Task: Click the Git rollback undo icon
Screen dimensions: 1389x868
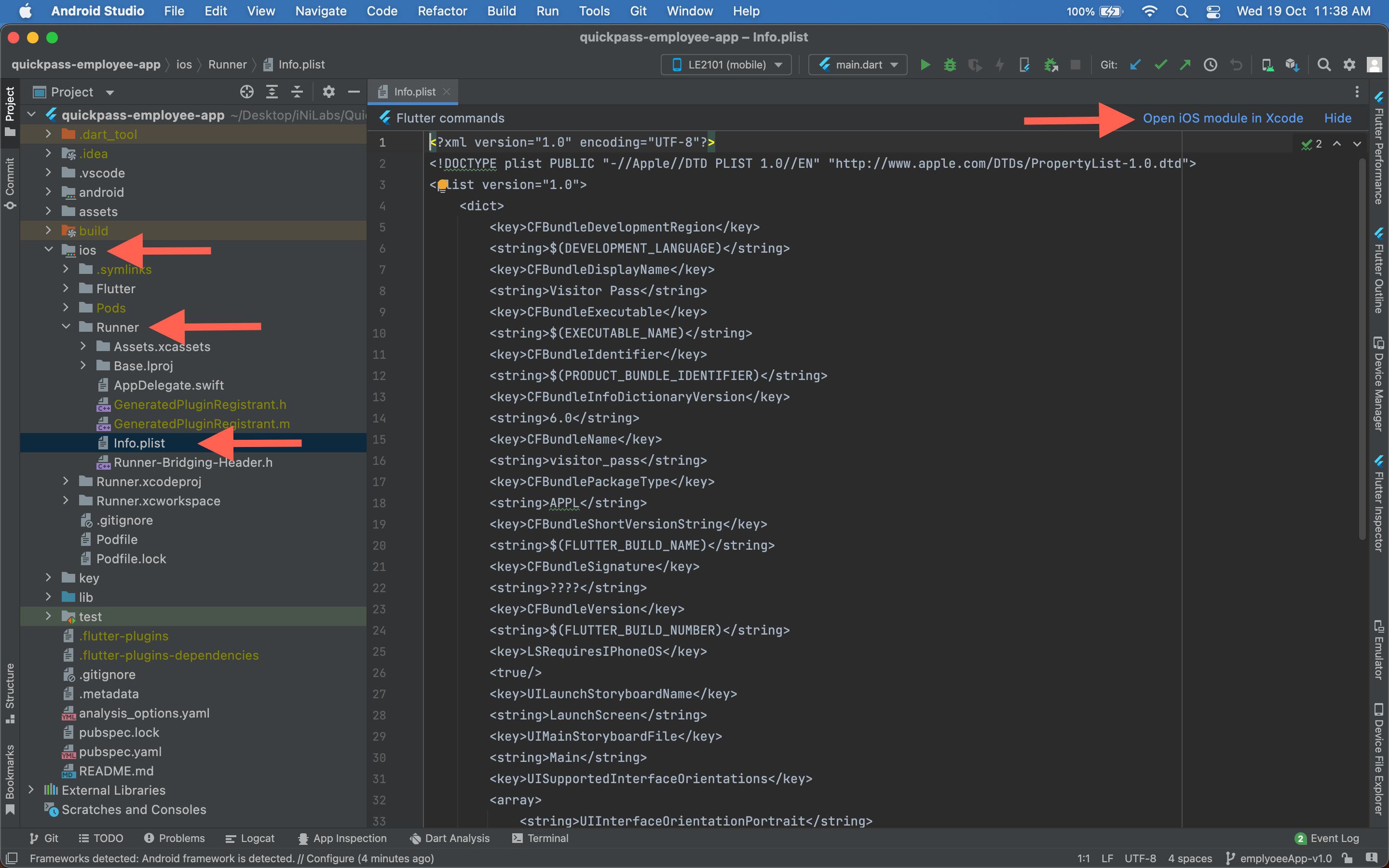Action: pos(1236,65)
